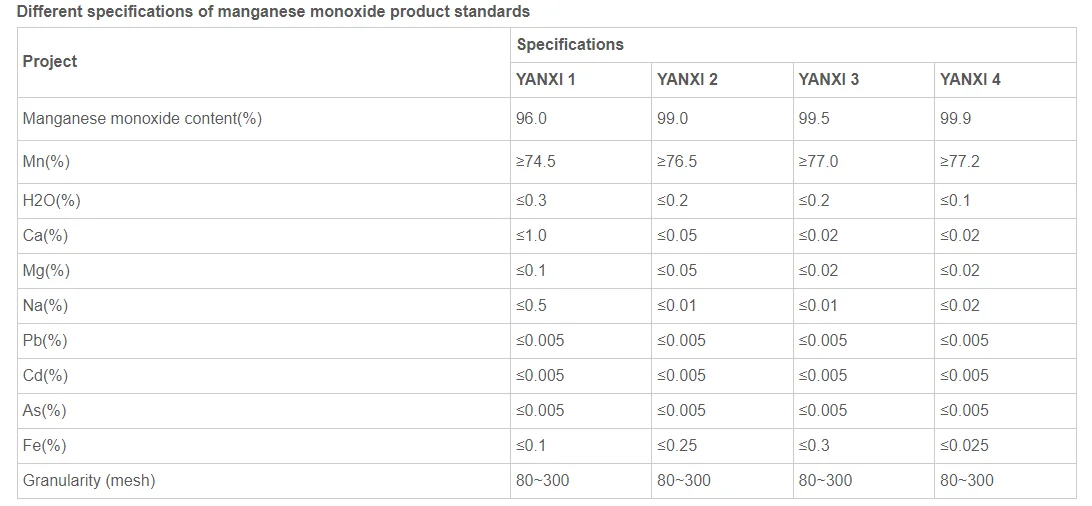Select the Pb(%) row label
The width and height of the screenshot is (1092, 506).
(x=45, y=341)
